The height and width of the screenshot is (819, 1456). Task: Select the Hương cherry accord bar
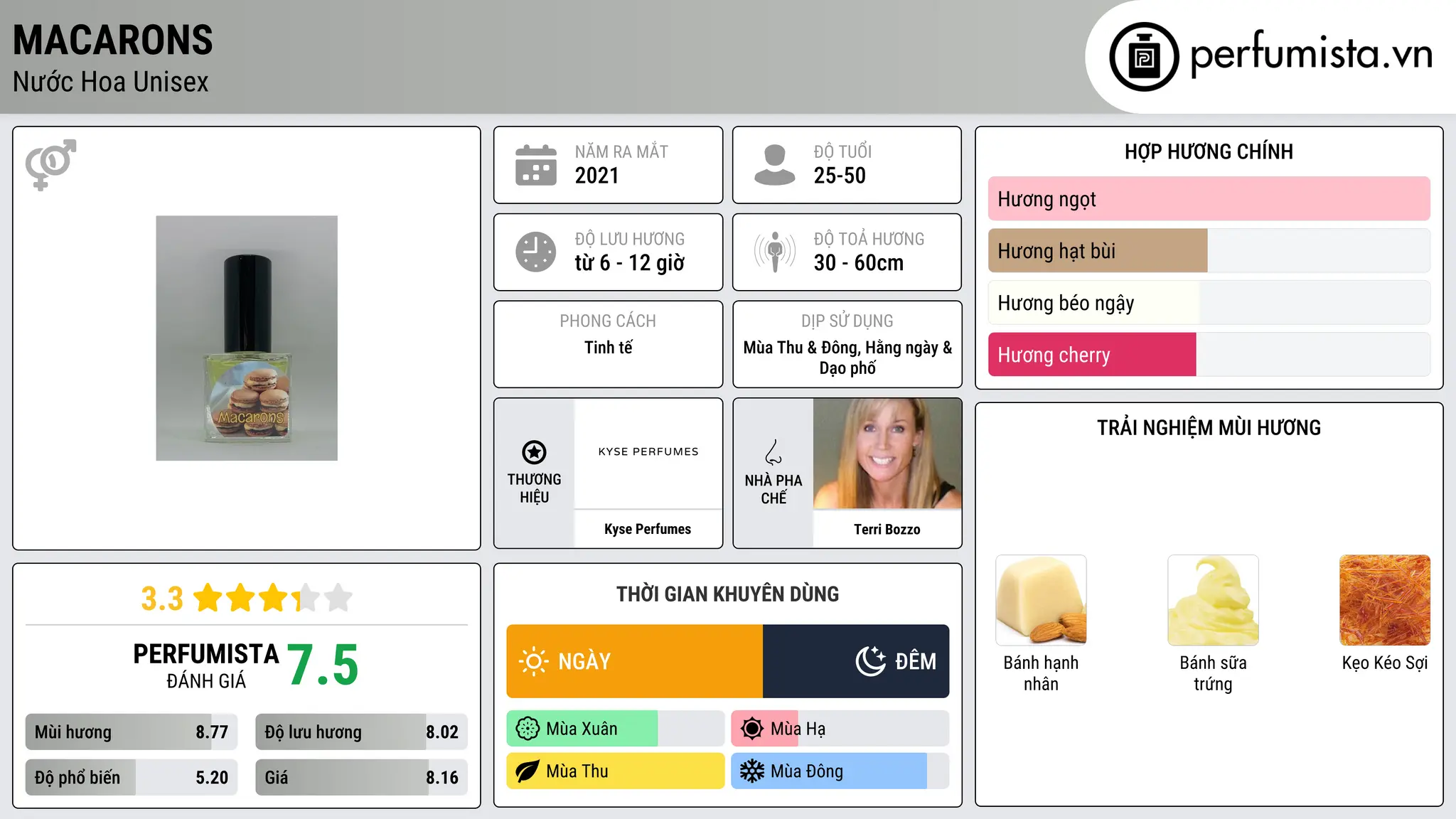coord(1209,355)
